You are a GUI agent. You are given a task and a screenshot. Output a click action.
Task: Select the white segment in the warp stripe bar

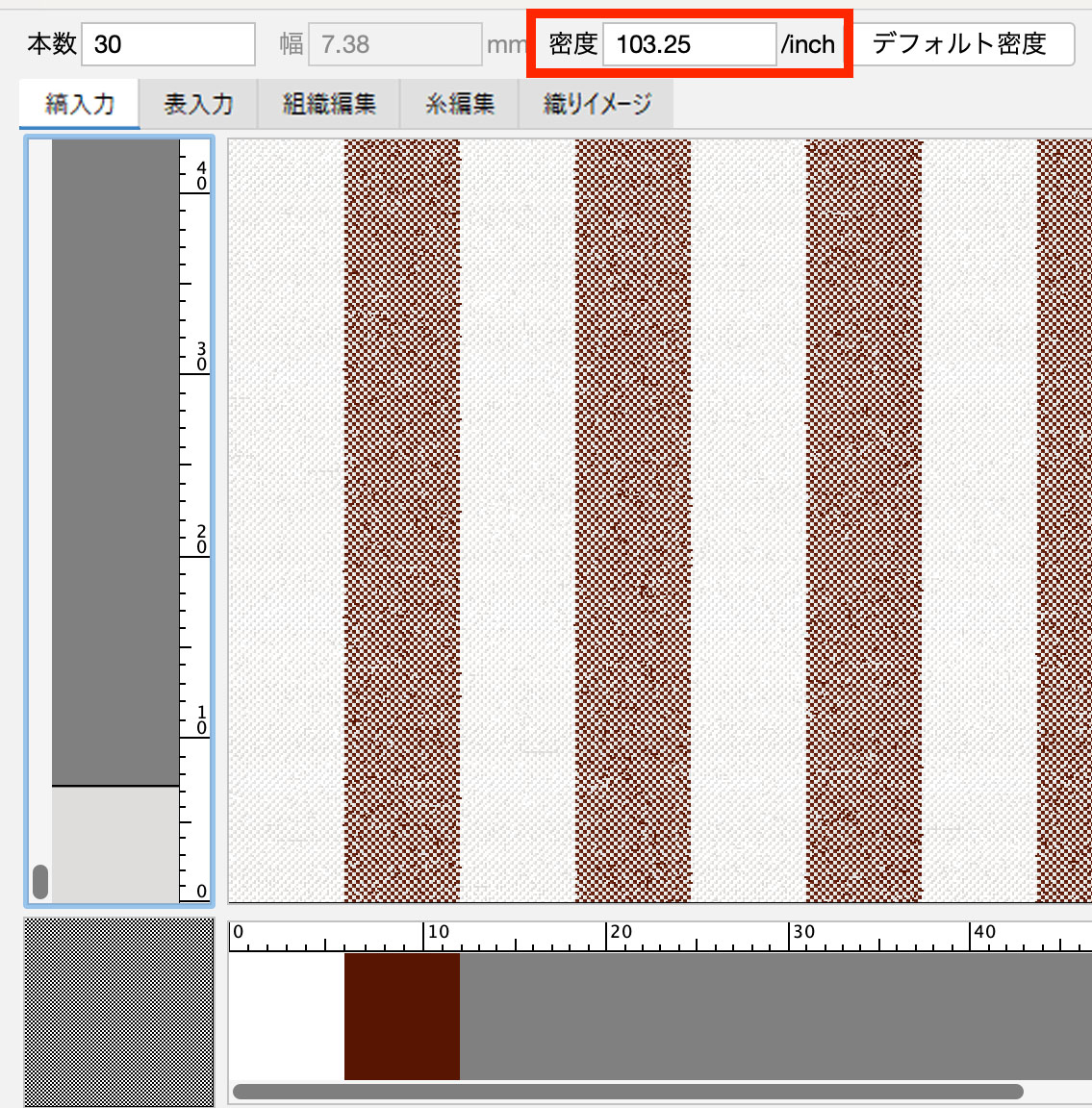(x=286, y=1016)
